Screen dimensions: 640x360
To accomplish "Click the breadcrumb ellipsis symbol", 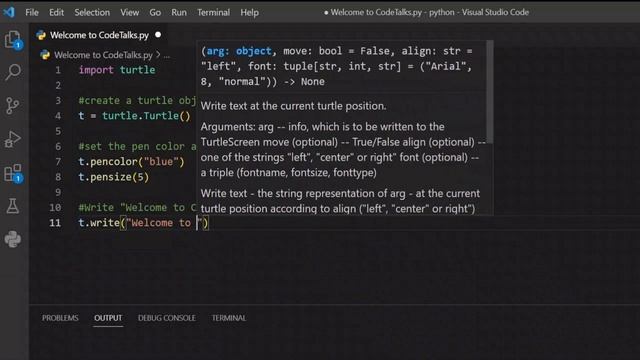I will tap(167, 56).
